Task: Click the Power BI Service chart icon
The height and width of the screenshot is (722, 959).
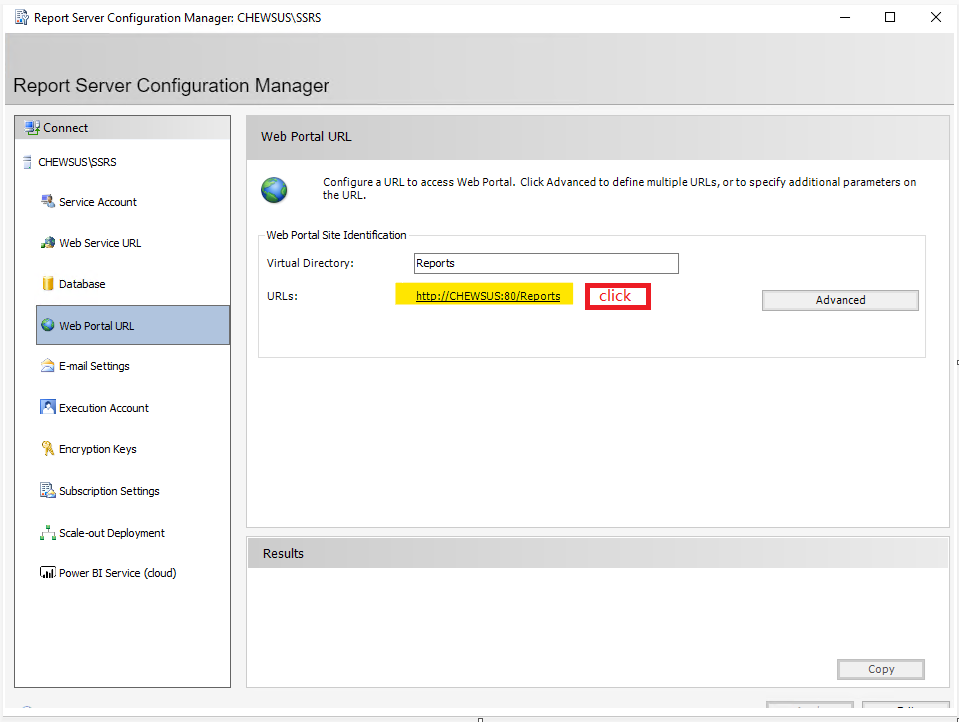Action: 48,572
